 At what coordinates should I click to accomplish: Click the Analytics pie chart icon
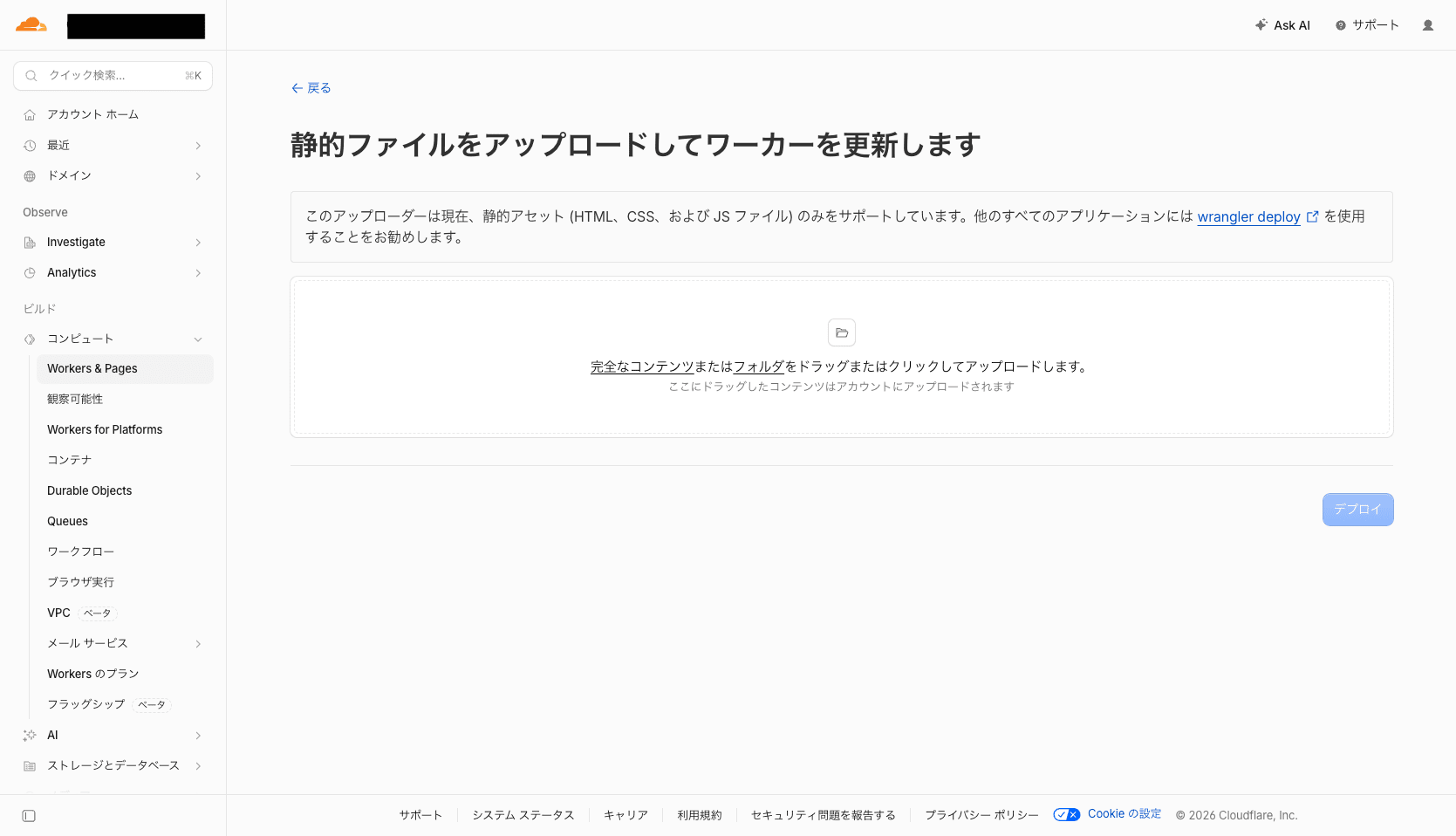coord(30,273)
